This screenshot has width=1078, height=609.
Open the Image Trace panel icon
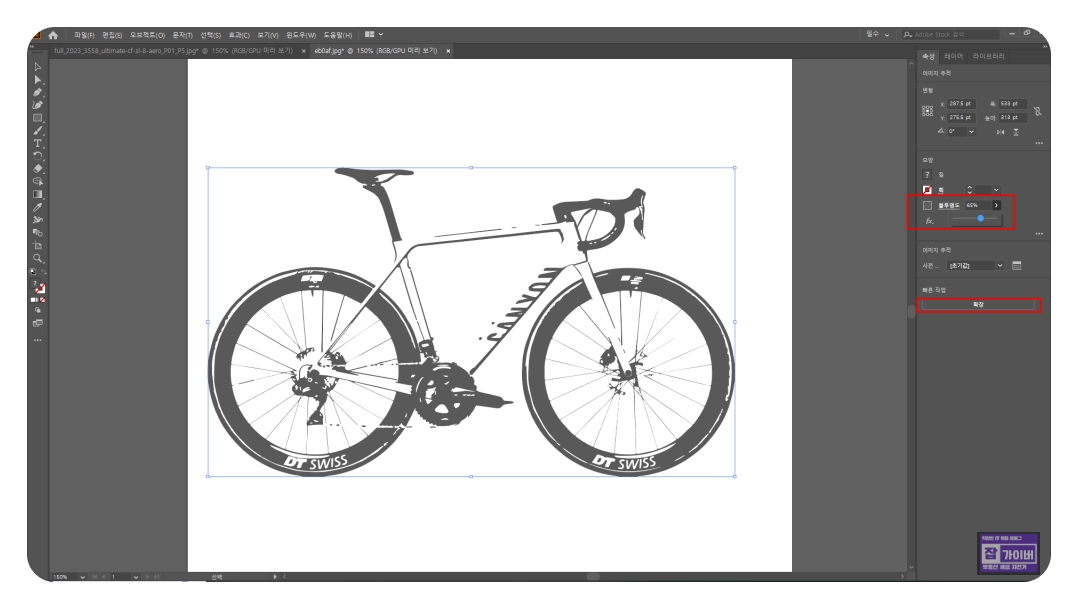pyautogui.click(x=1017, y=265)
